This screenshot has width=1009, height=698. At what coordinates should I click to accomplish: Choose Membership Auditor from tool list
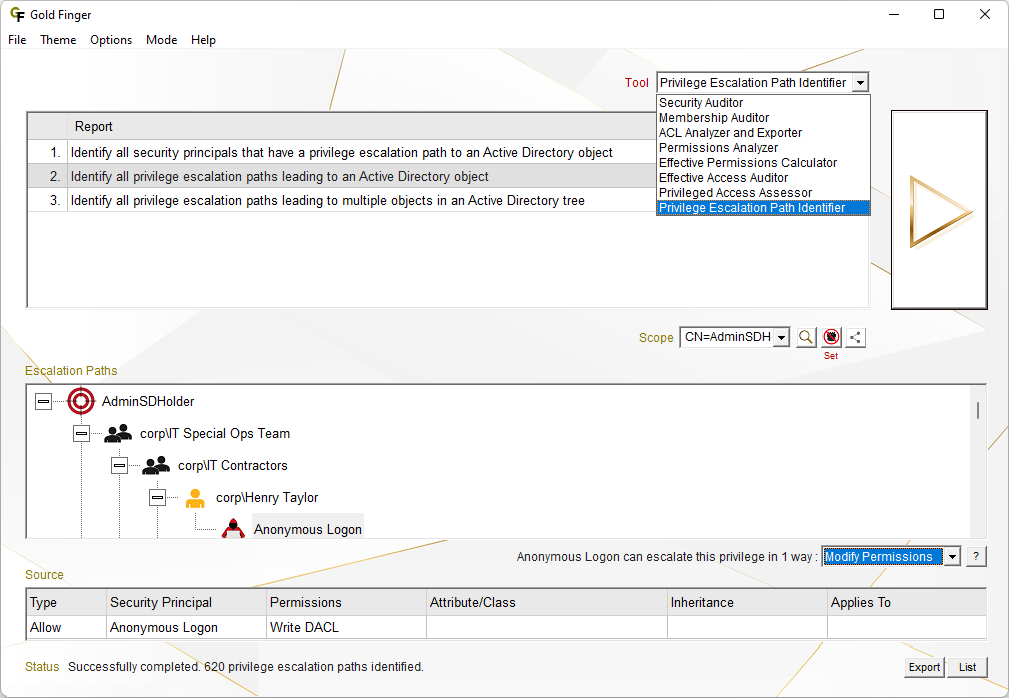pos(763,118)
